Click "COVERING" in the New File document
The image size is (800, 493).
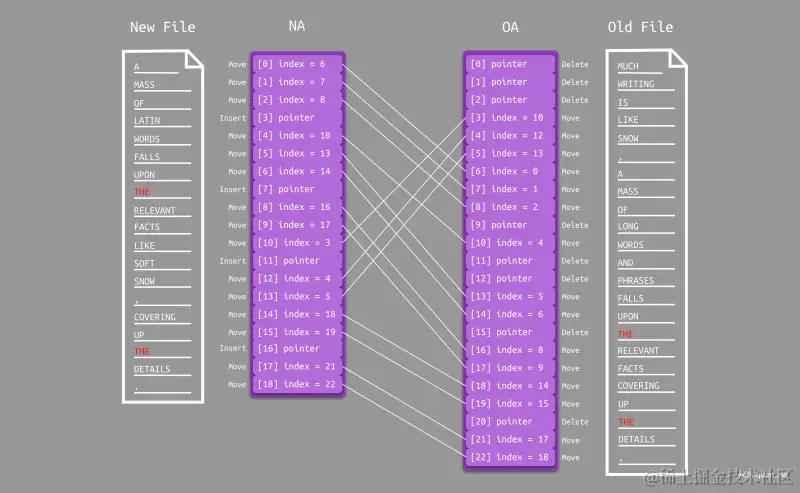155,317
